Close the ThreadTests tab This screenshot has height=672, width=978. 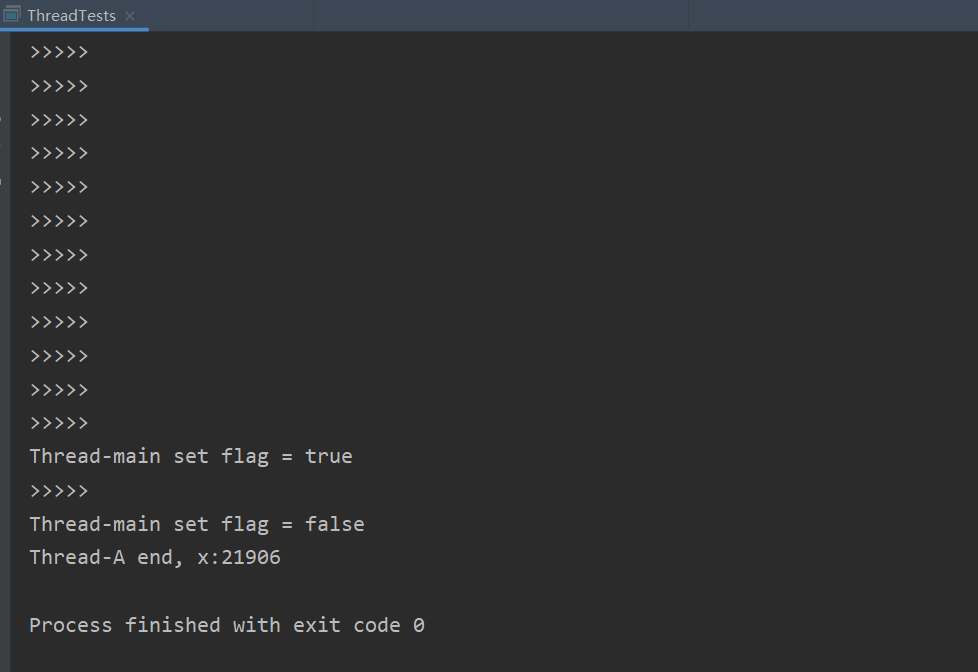tap(130, 16)
